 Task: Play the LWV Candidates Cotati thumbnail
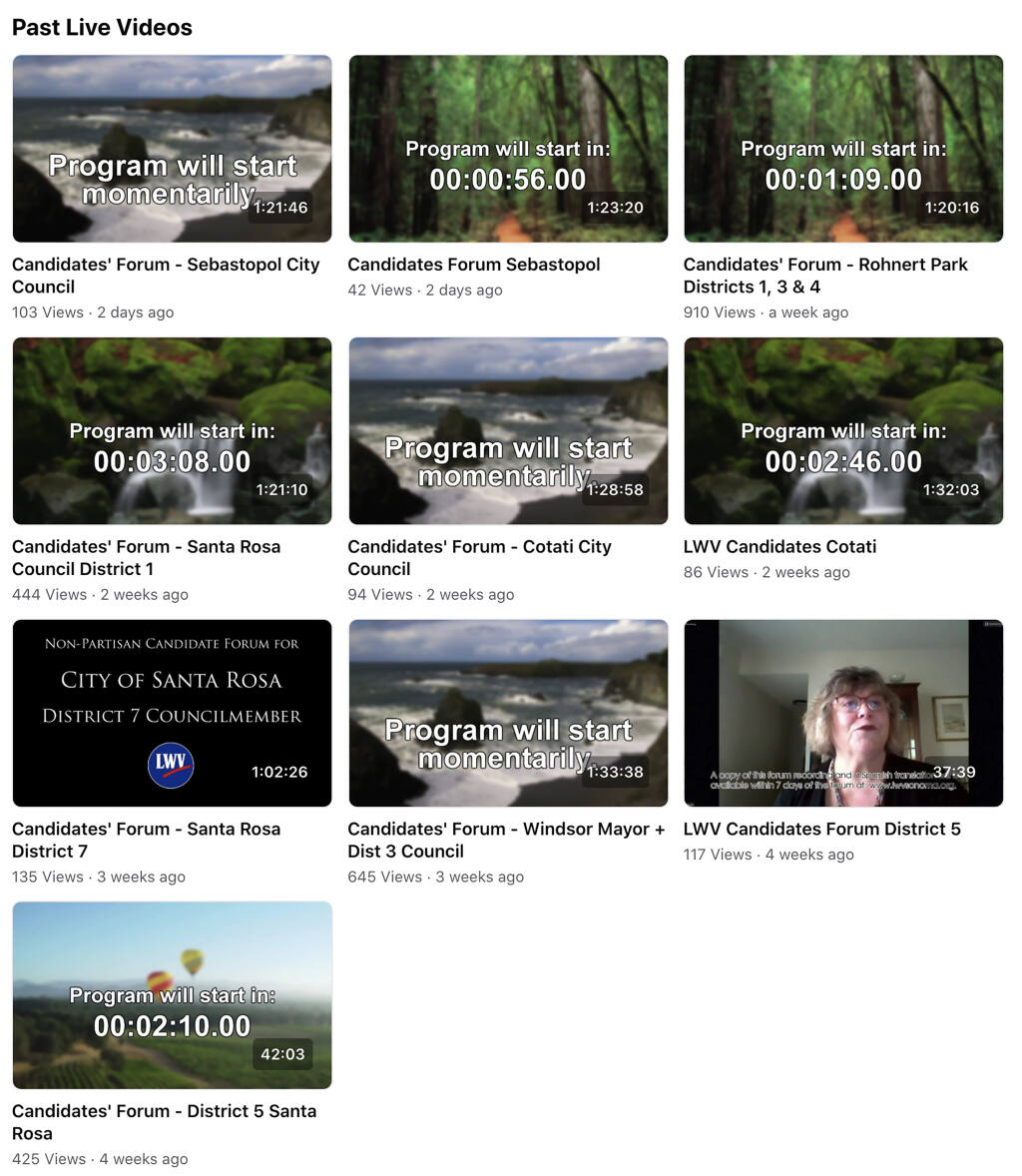842,430
